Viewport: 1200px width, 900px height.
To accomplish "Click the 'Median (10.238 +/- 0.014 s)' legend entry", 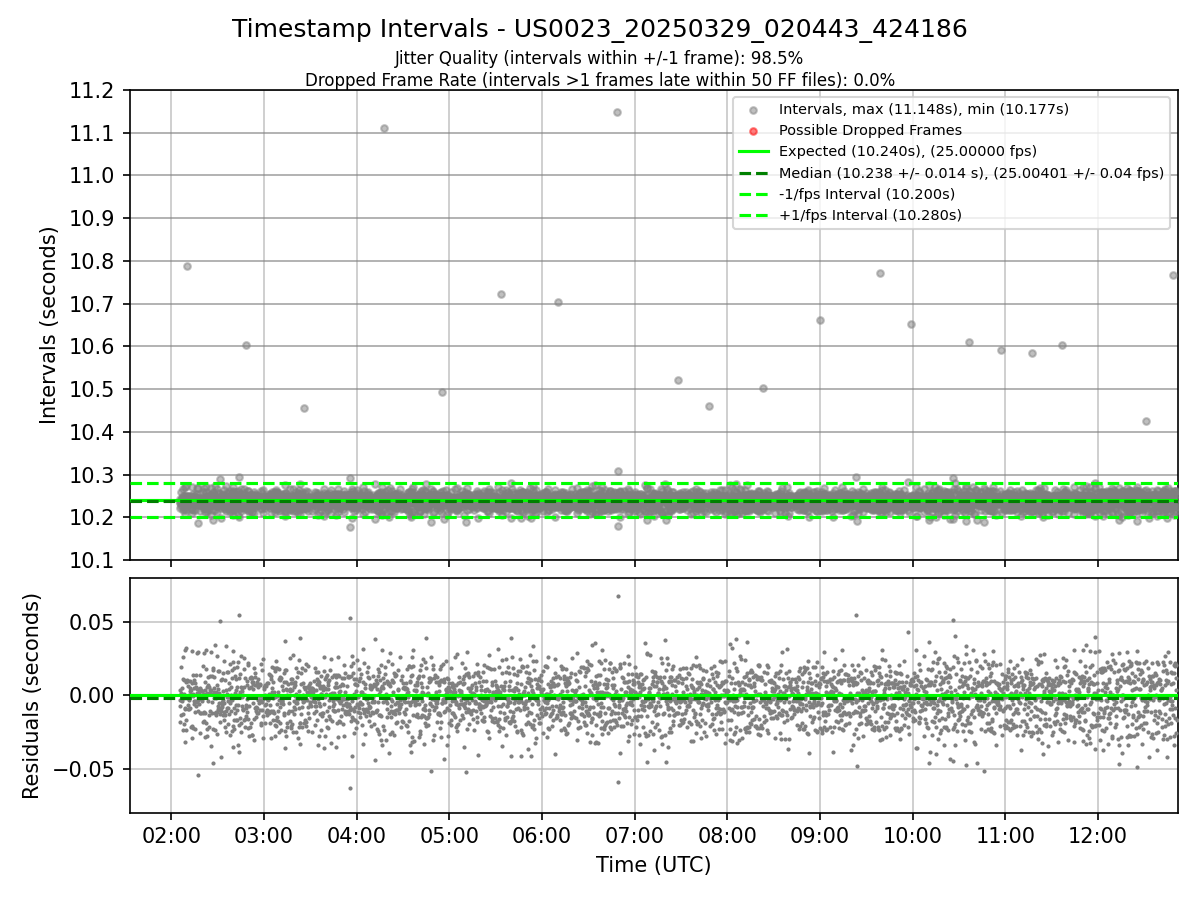I will coord(971,173).
